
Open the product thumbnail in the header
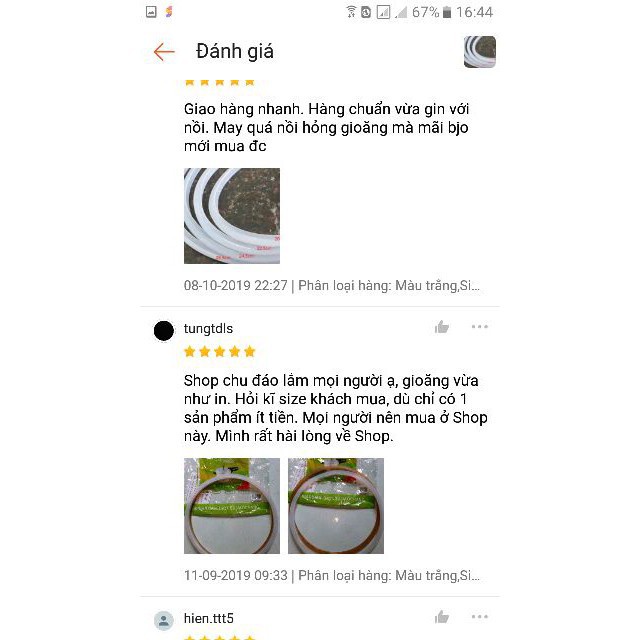[480, 52]
